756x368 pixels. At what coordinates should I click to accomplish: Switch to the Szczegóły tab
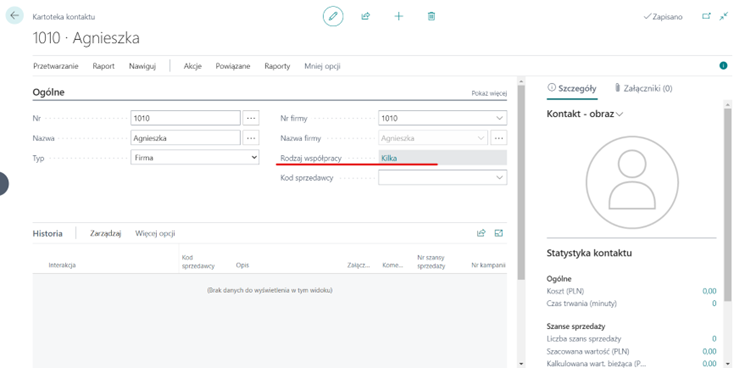point(572,88)
